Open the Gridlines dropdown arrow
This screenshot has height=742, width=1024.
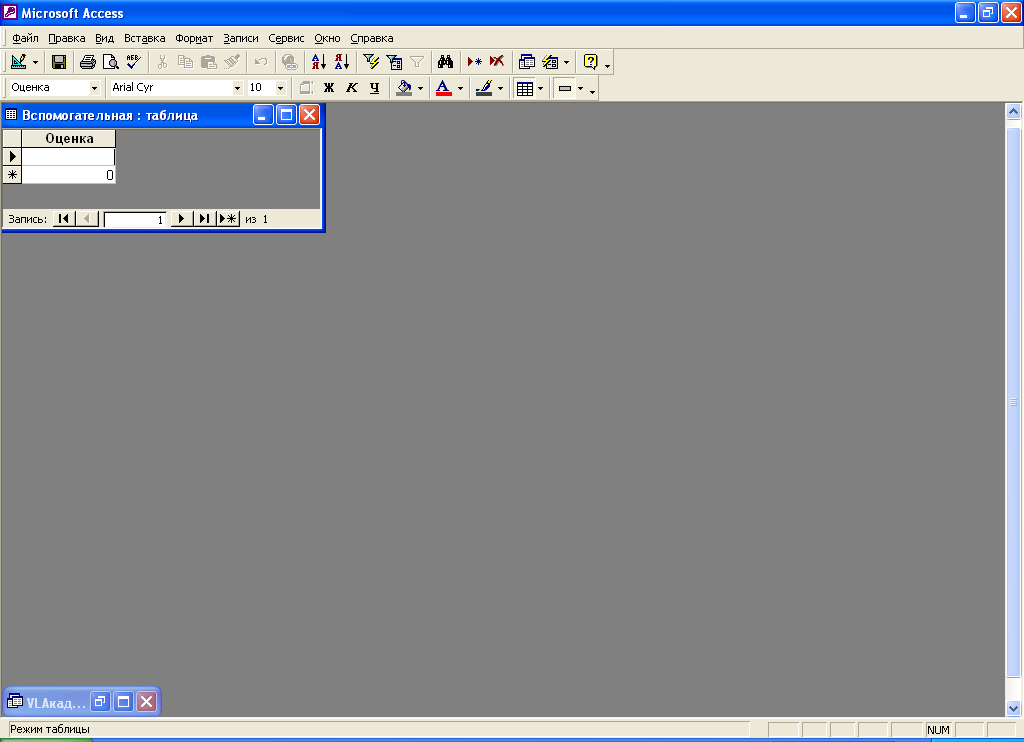point(540,88)
